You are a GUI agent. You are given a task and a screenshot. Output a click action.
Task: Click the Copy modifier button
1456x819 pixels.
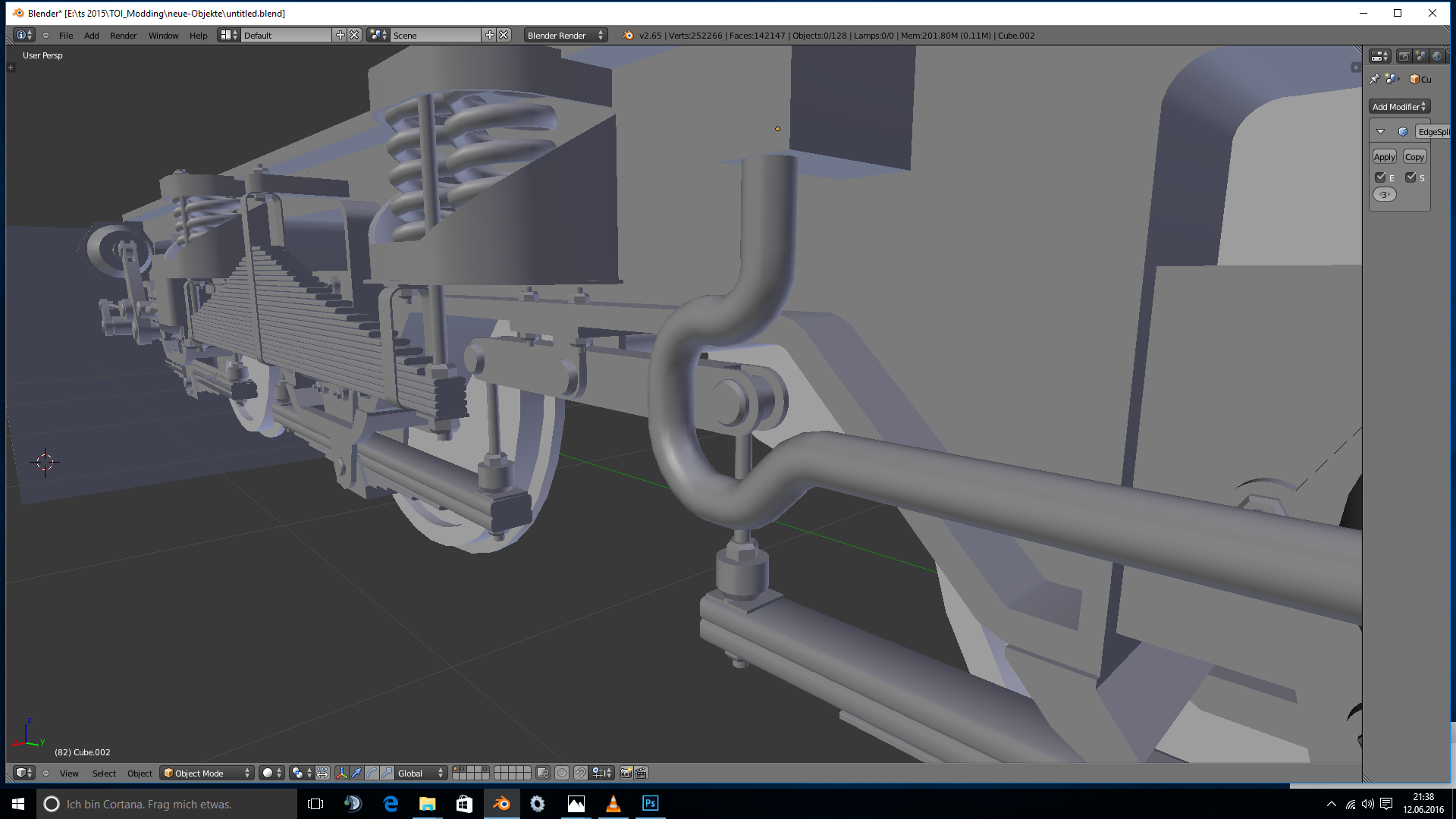[x=1414, y=157]
